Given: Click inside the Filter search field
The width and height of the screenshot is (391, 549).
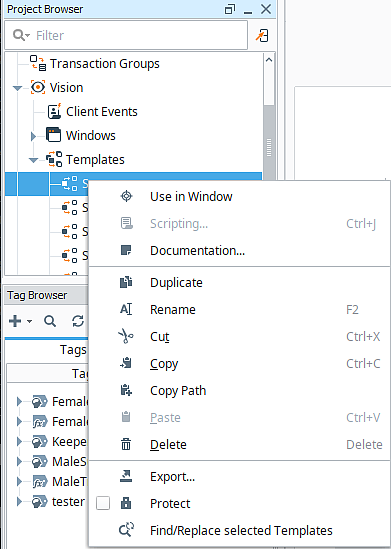Looking at the screenshot, I should point(126,35).
